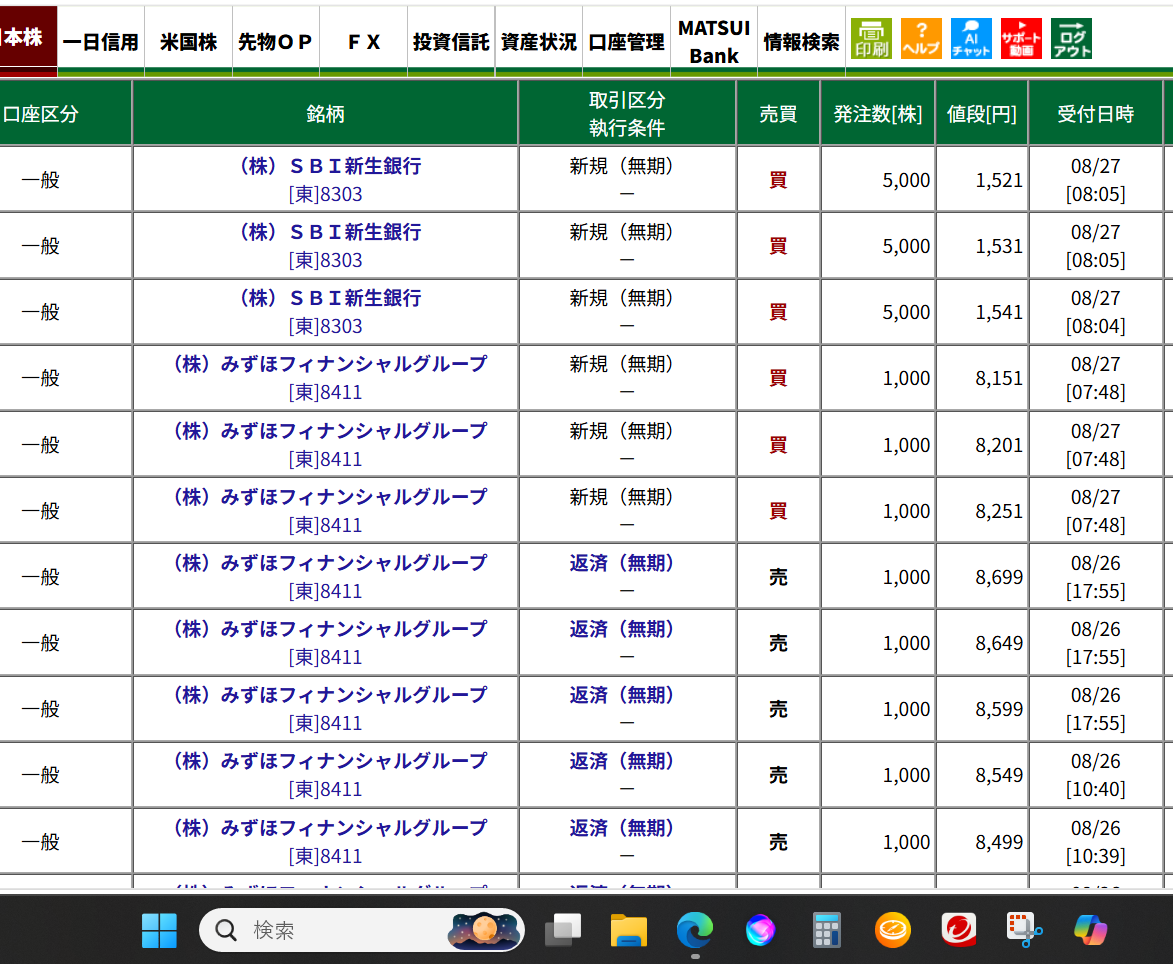Click 返済（無期） in the 8,599 yen row

point(622,695)
